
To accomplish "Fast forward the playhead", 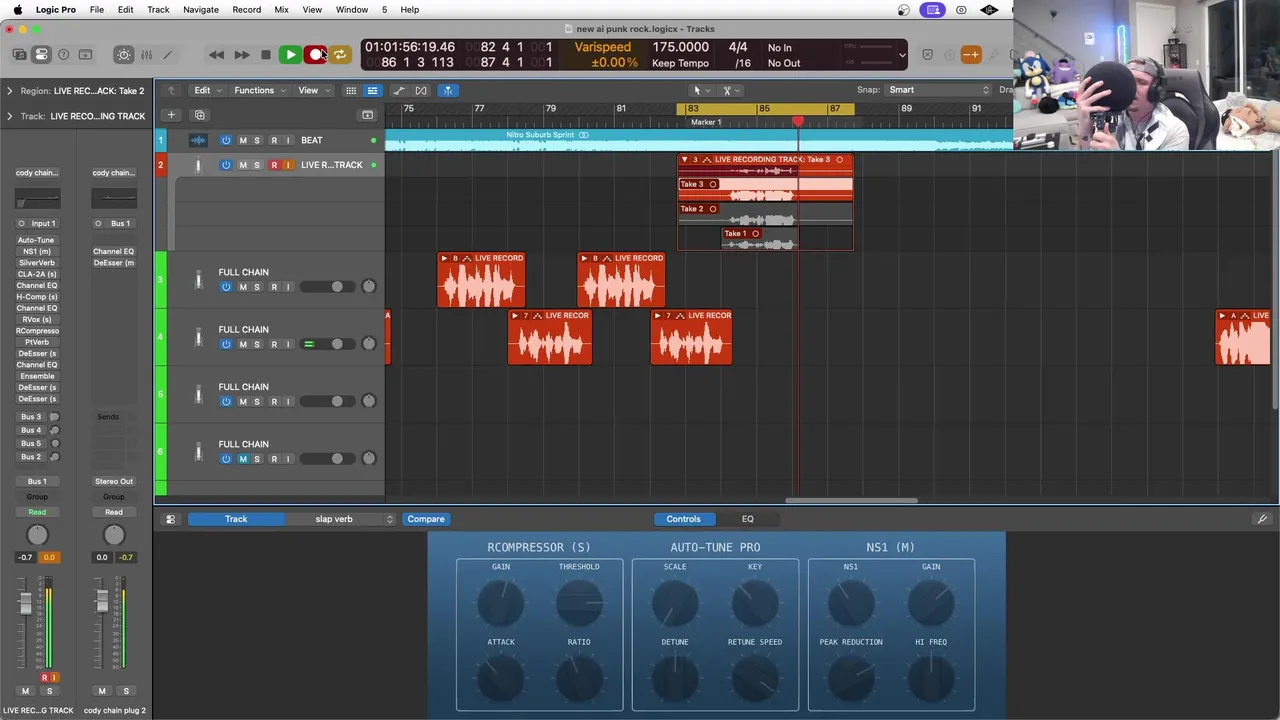I will tap(241, 55).
